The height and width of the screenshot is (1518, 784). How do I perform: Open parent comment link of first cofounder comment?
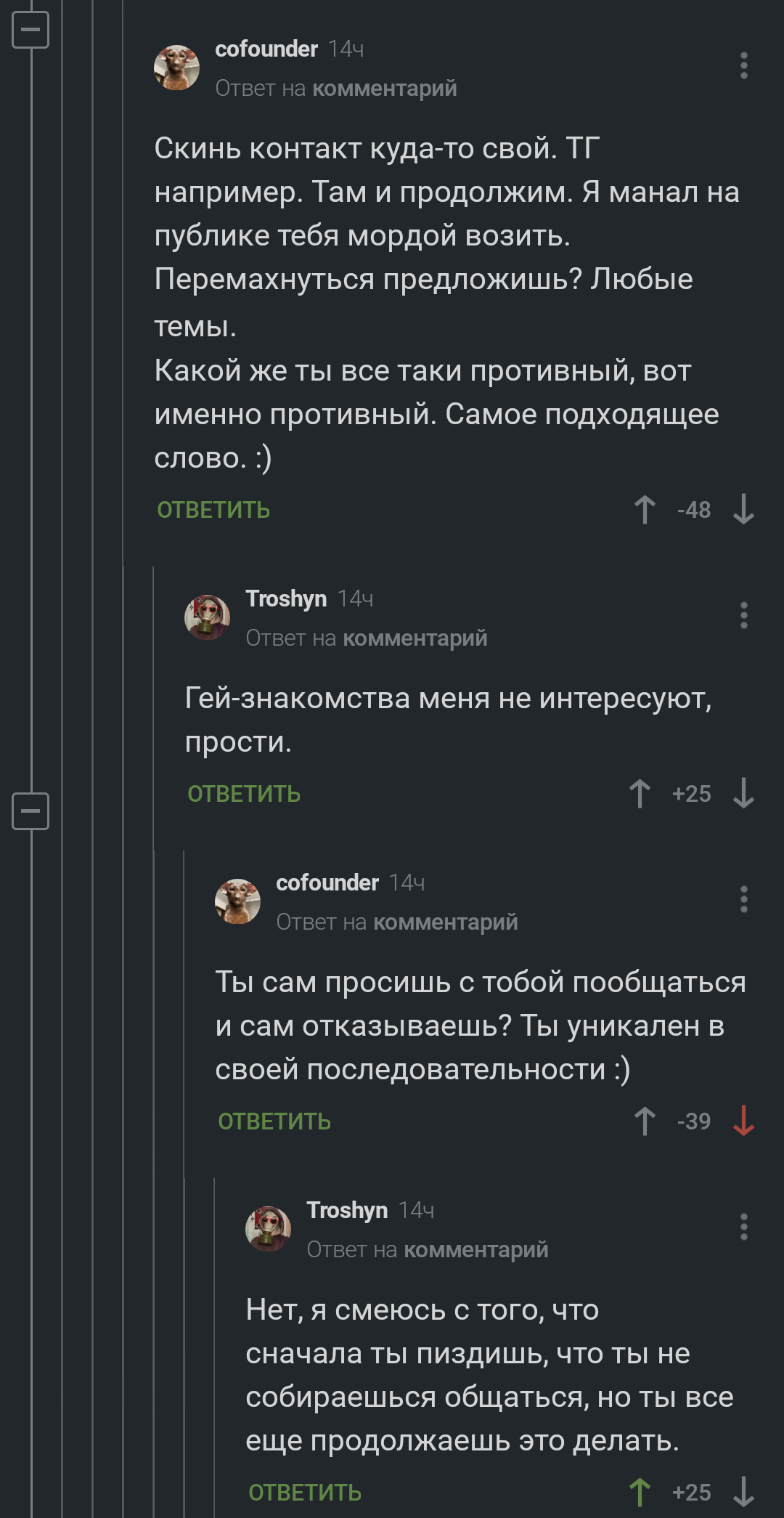pyautogui.click(x=384, y=89)
